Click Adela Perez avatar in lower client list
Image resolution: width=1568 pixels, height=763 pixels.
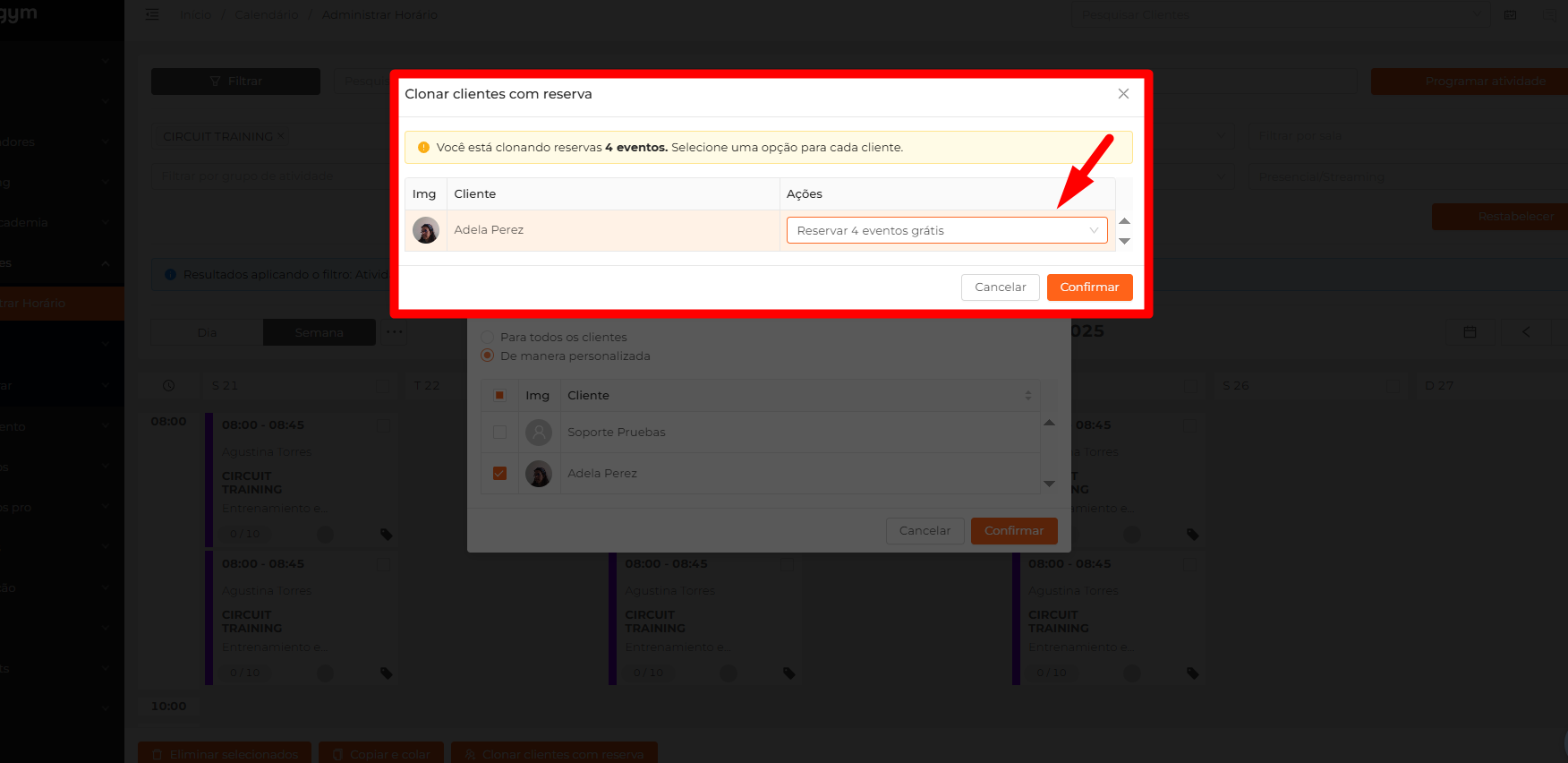click(539, 474)
